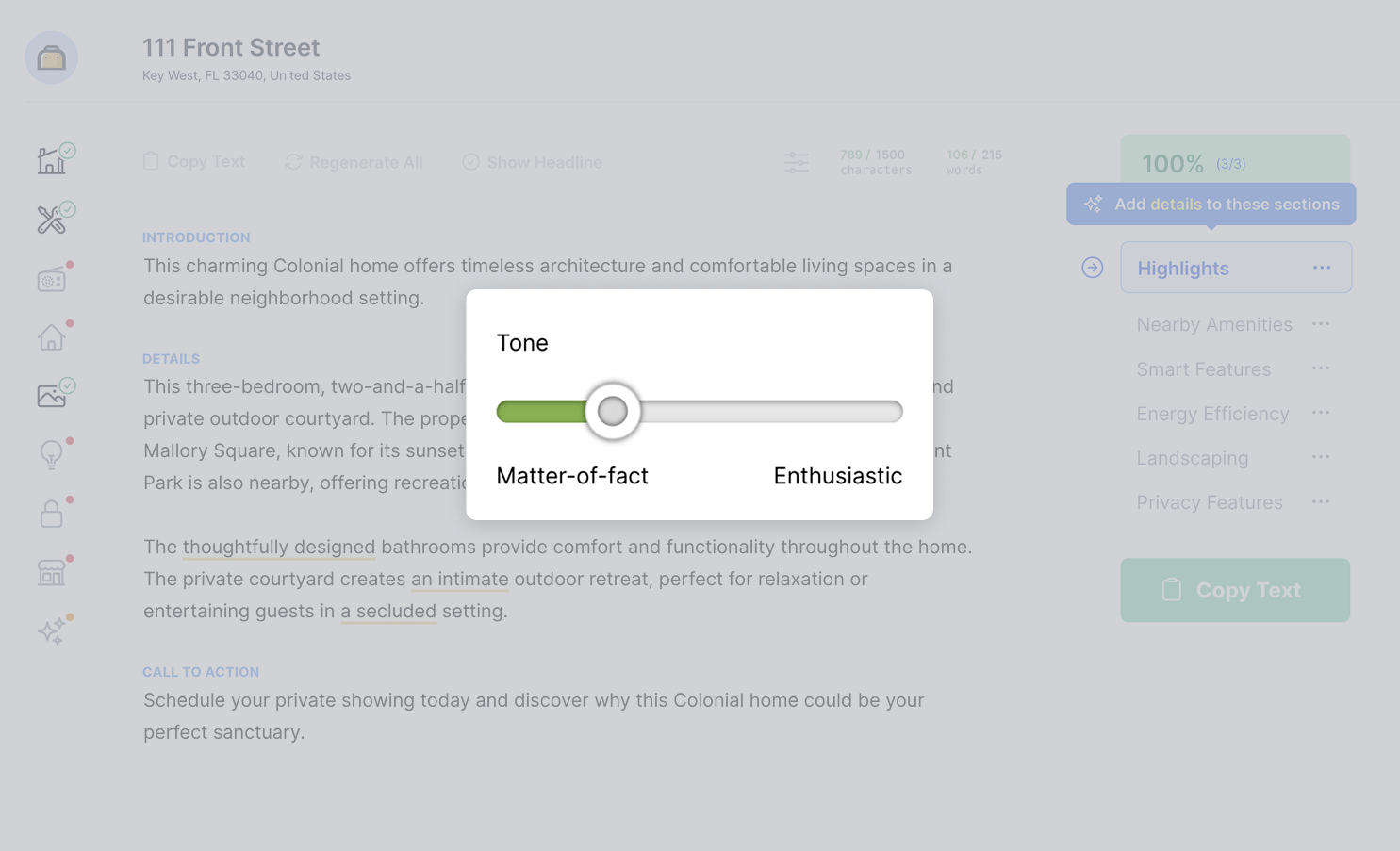Click the lightbulb sidebar icon
This screenshot has width=1400, height=851.
coord(52,455)
